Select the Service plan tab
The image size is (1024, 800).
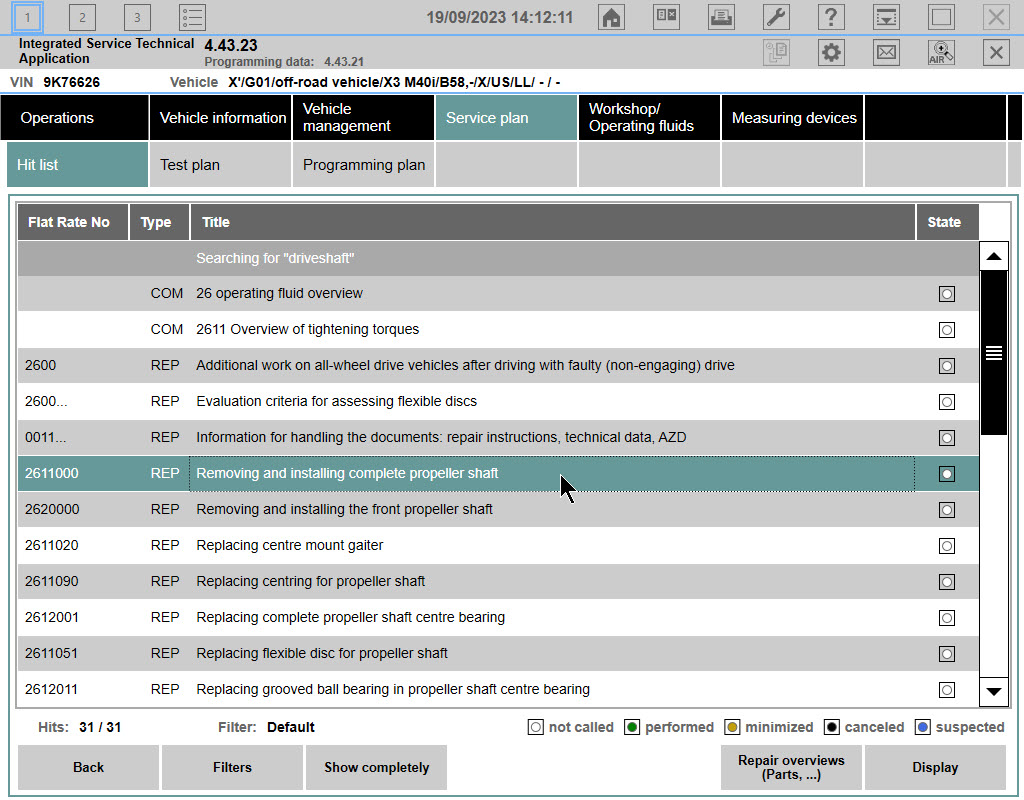[x=506, y=118]
